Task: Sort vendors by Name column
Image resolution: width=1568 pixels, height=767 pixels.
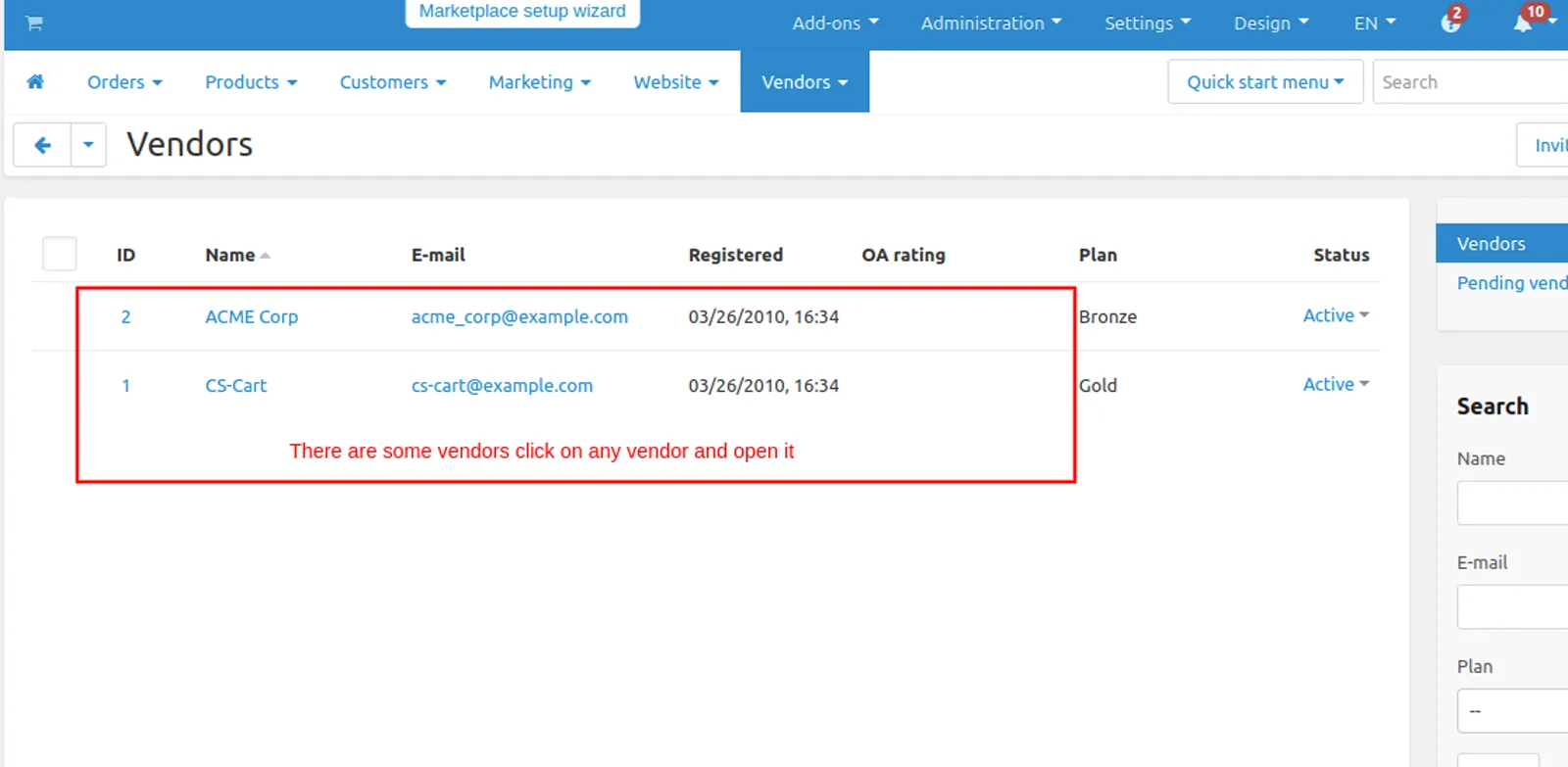Action: pos(237,255)
